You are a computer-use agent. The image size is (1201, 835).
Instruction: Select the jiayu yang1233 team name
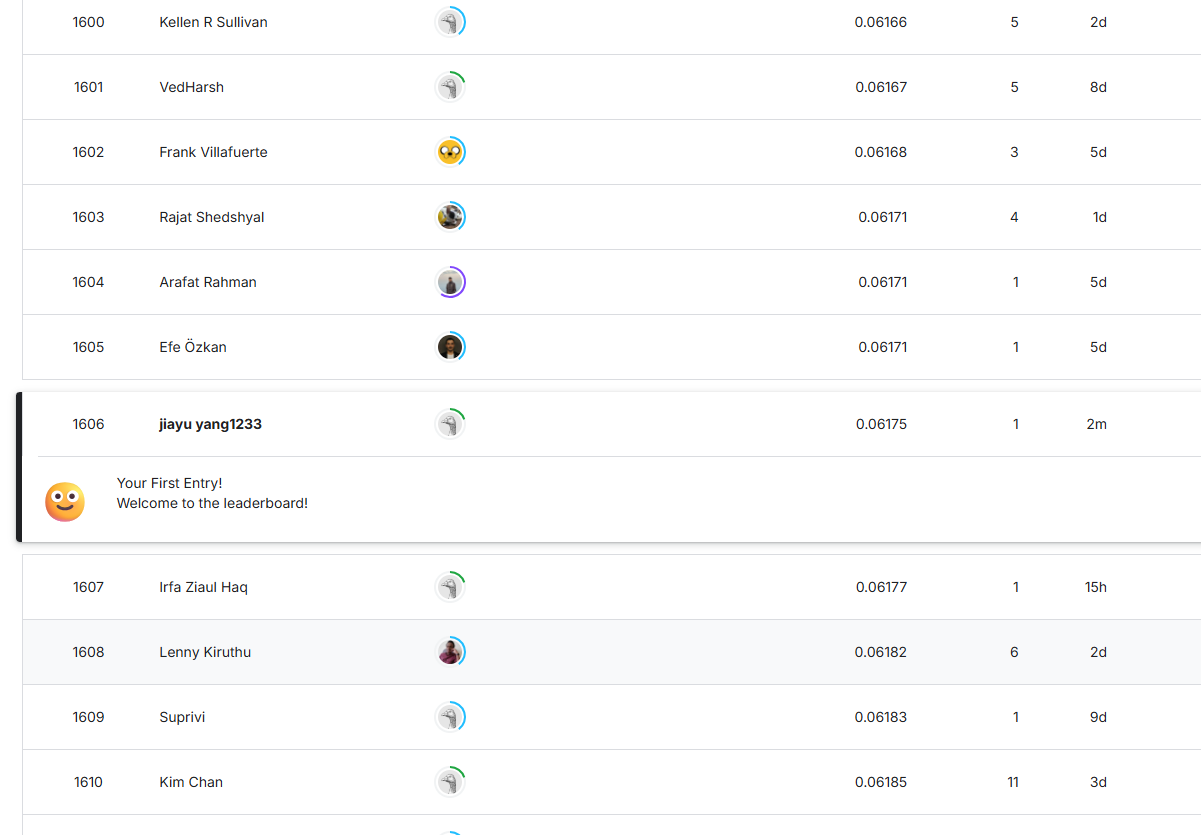click(210, 424)
